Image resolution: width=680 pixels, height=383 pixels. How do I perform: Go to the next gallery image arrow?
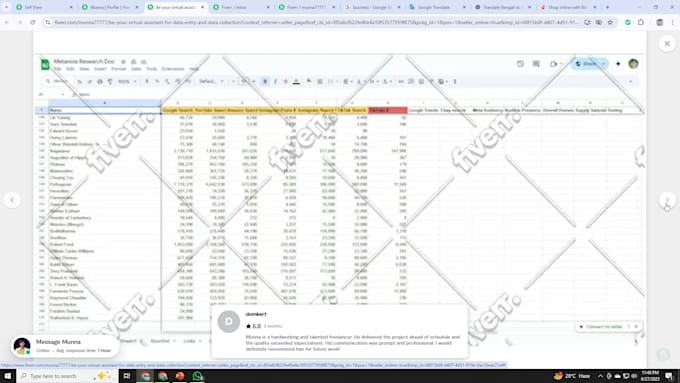tap(667, 200)
